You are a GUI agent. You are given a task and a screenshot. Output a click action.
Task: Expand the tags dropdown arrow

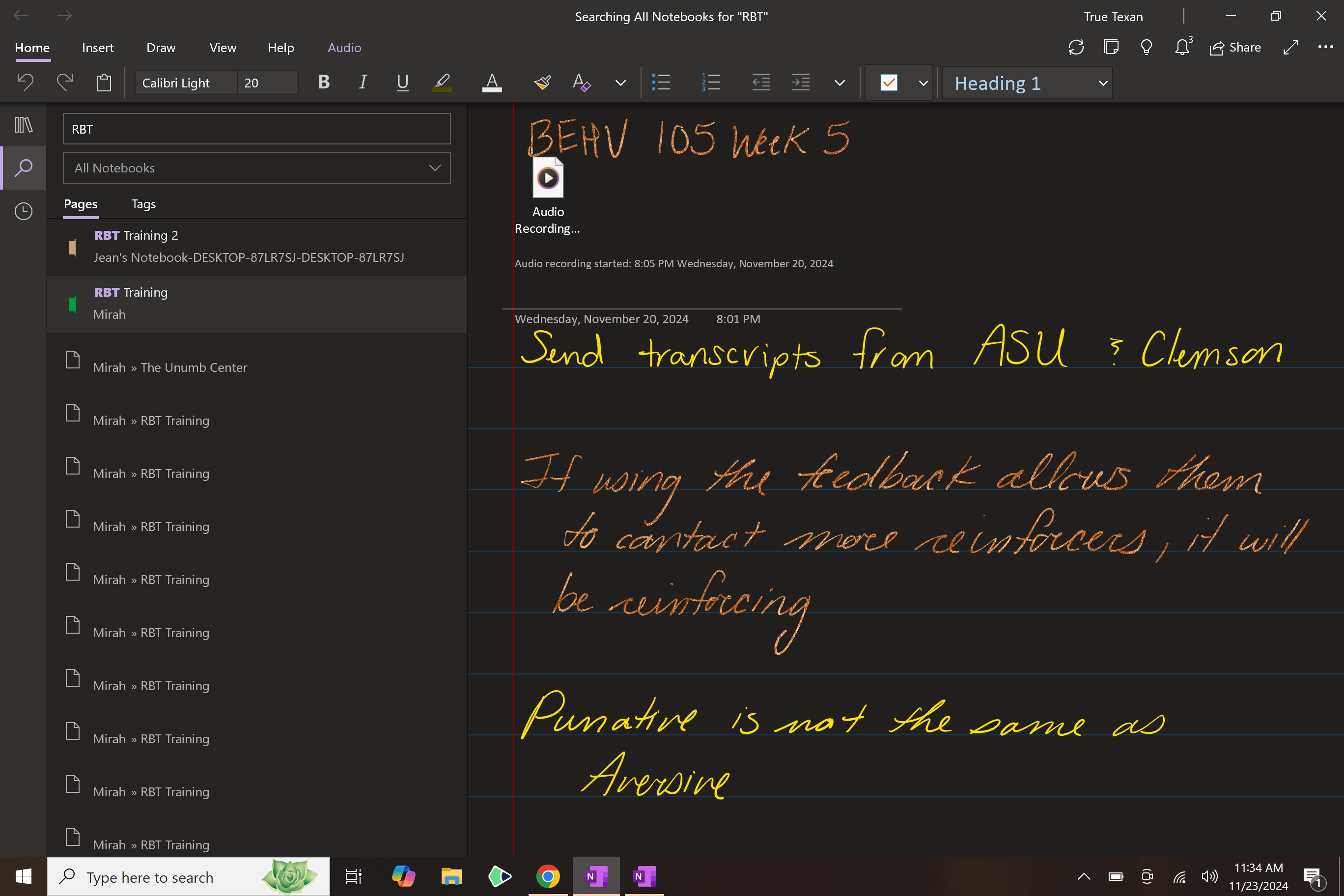tap(923, 84)
